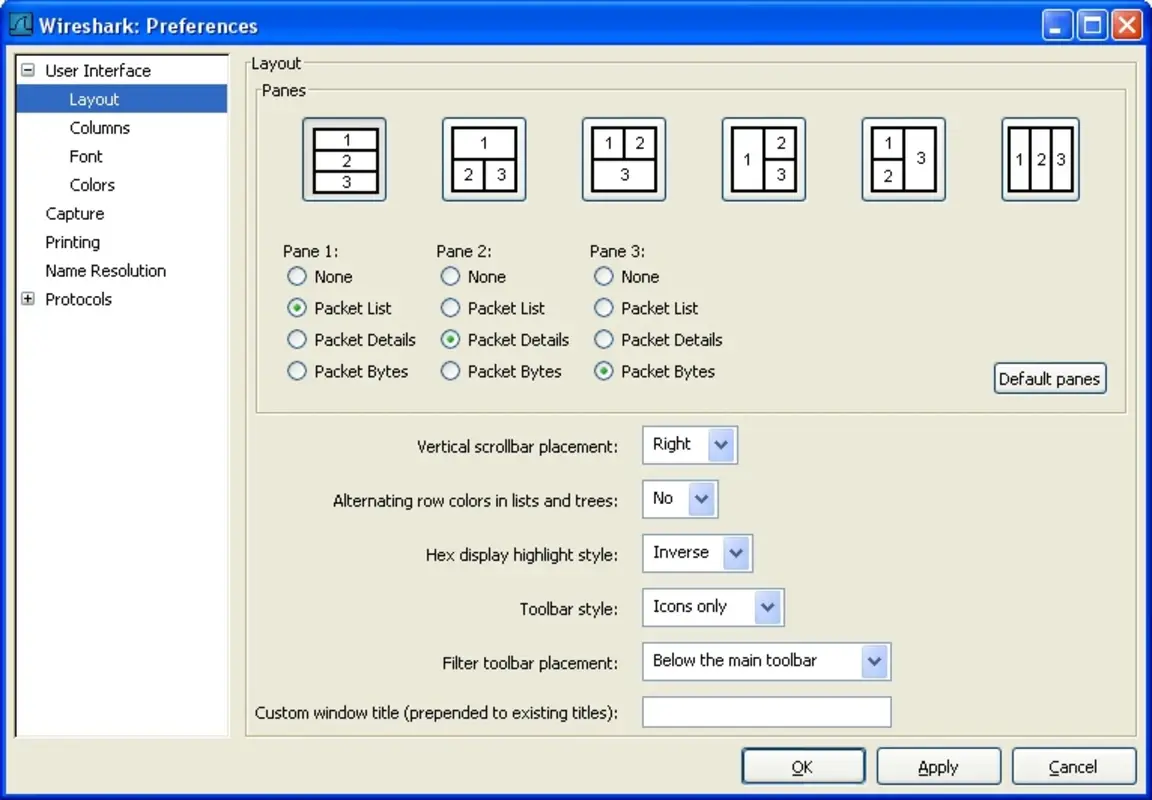Image resolution: width=1152 pixels, height=800 pixels.
Task: Pick the layout with panes 1 and 2 on top
Action: [x=624, y=158]
